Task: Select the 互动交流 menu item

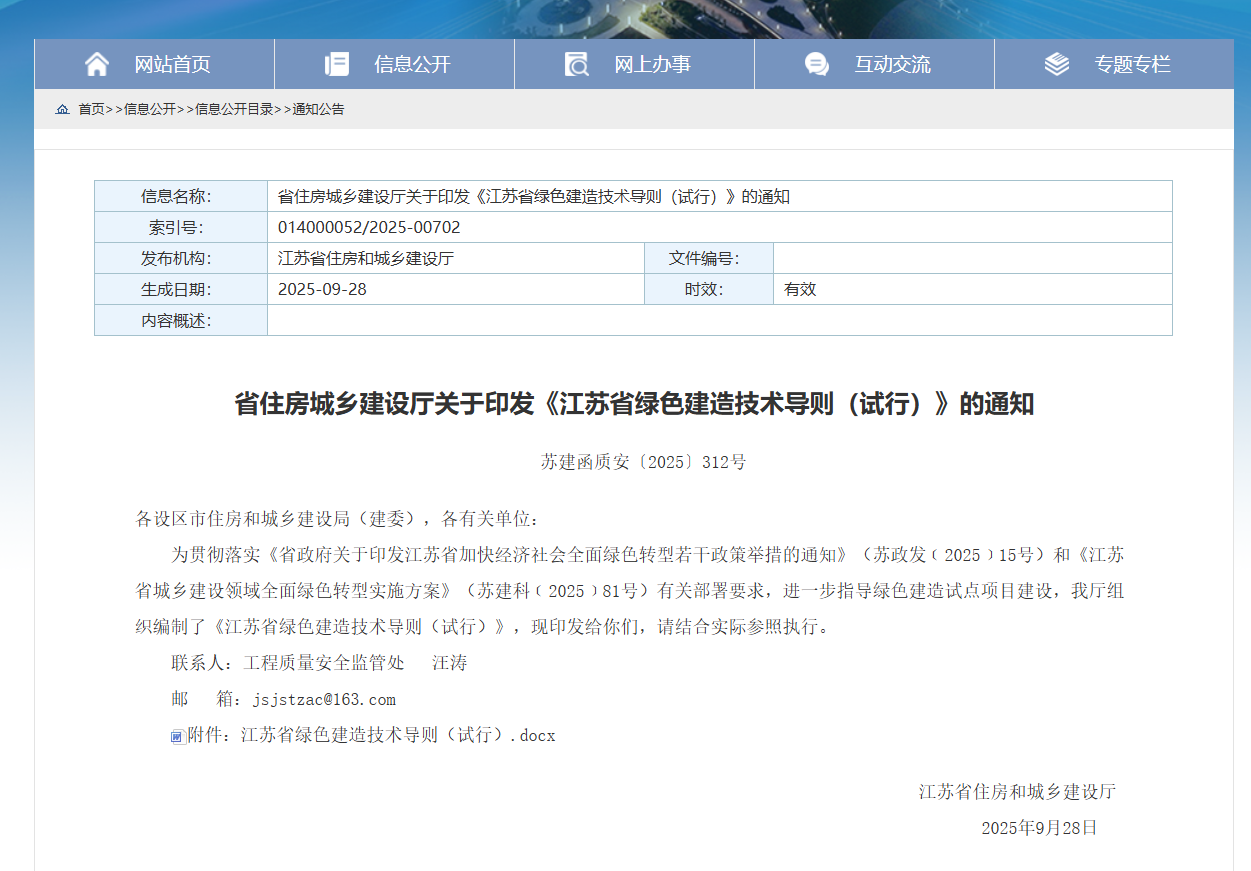Action: [x=892, y=64]
